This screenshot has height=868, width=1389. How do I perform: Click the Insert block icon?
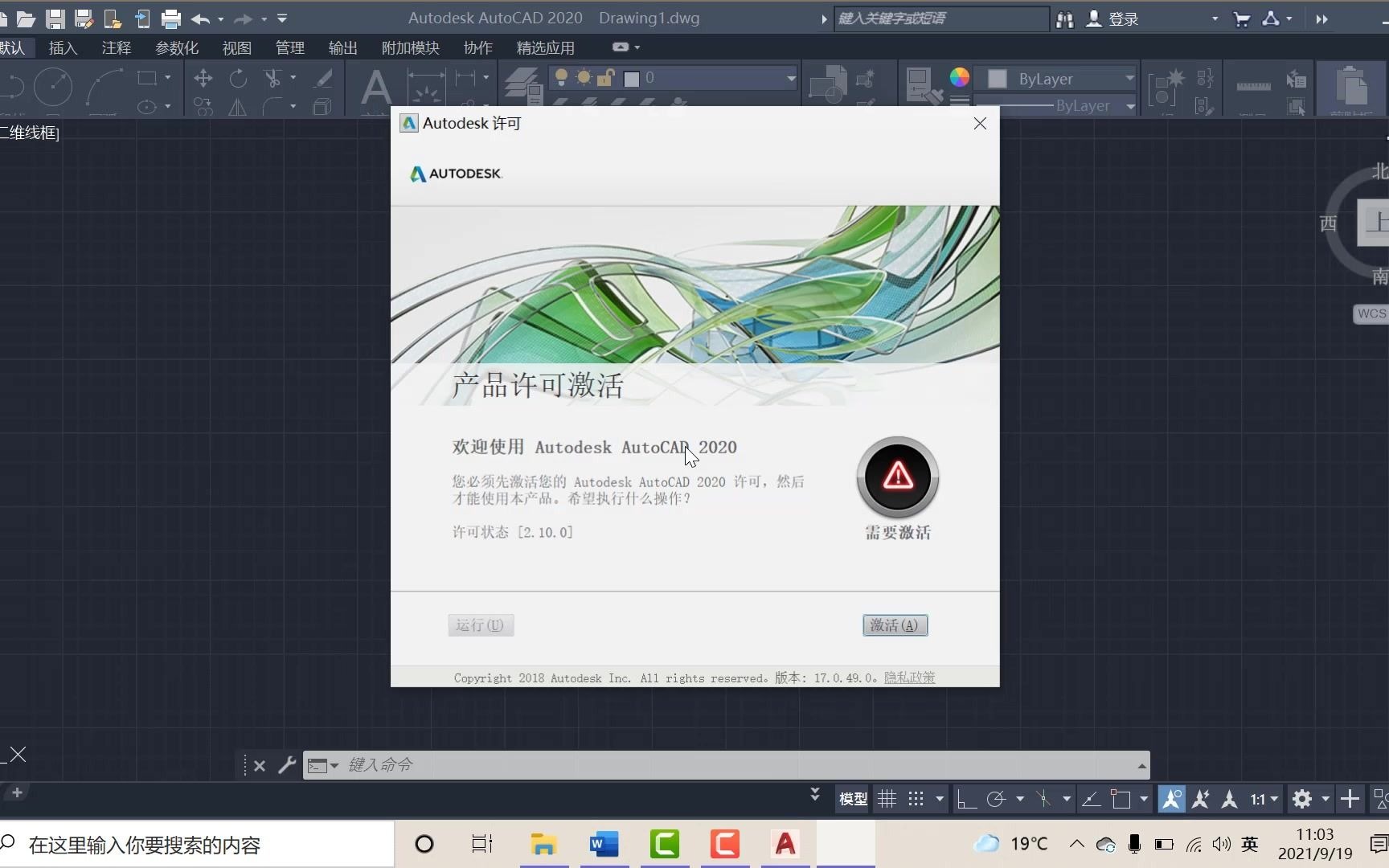click(828, 85)
